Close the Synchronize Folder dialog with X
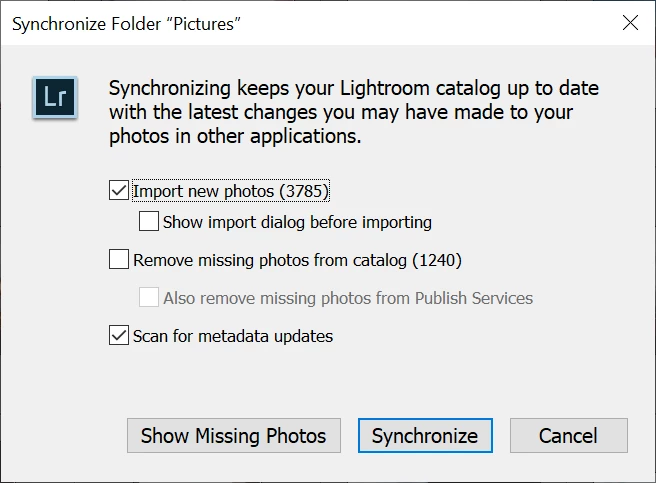Viewport: 656px width, 483px height. 630,23
